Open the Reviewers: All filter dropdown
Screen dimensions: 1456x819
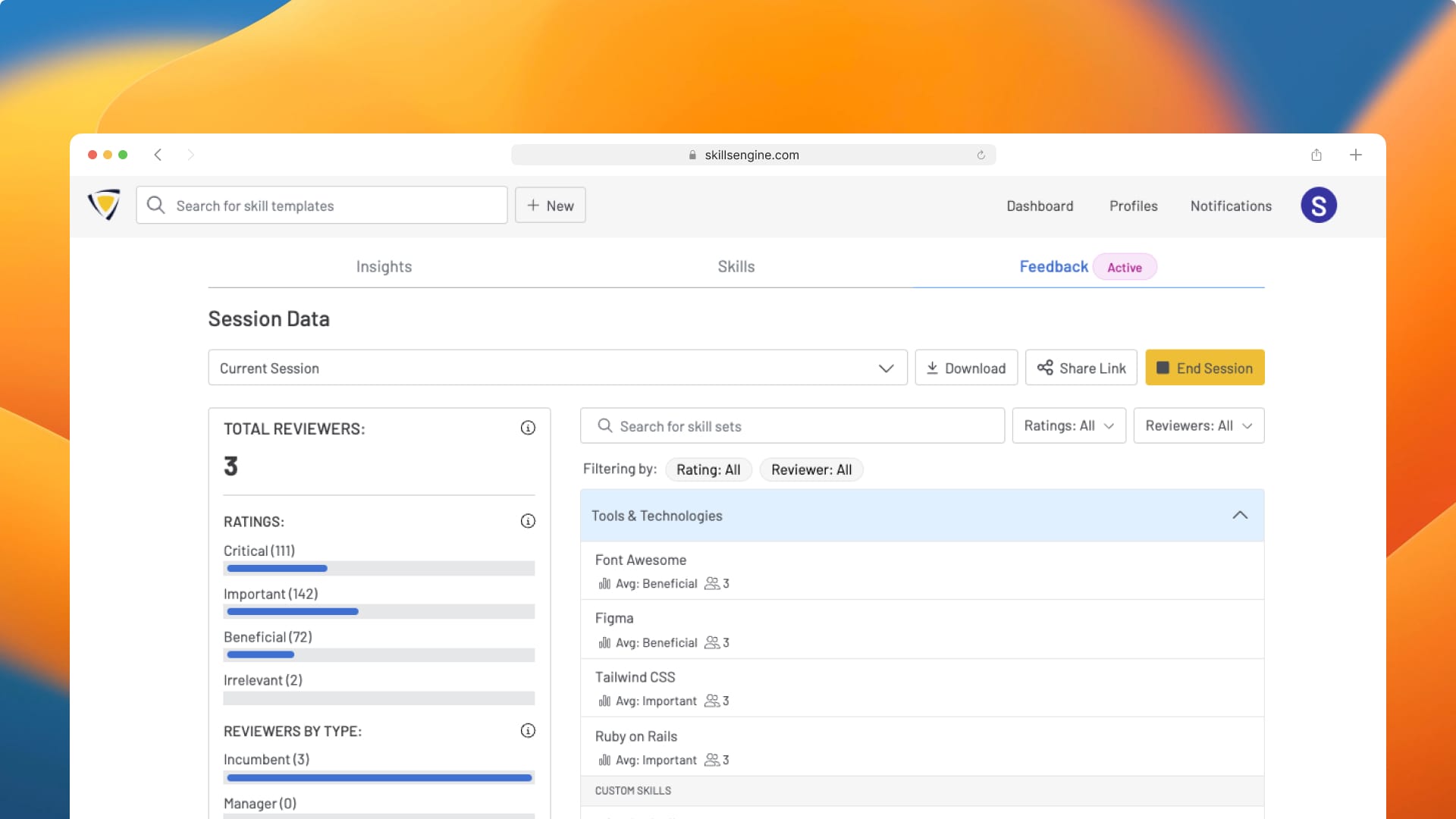tap(1198, 425)
